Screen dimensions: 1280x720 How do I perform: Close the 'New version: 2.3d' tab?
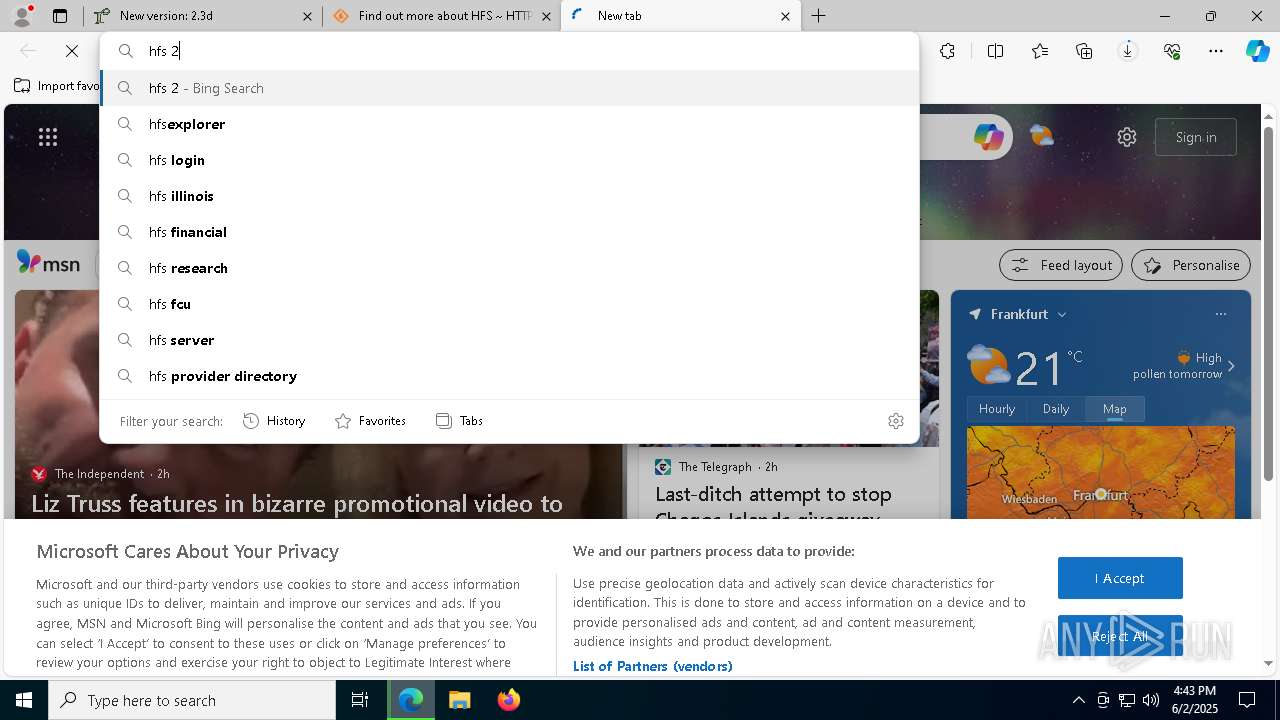click(x=307, y=16)
